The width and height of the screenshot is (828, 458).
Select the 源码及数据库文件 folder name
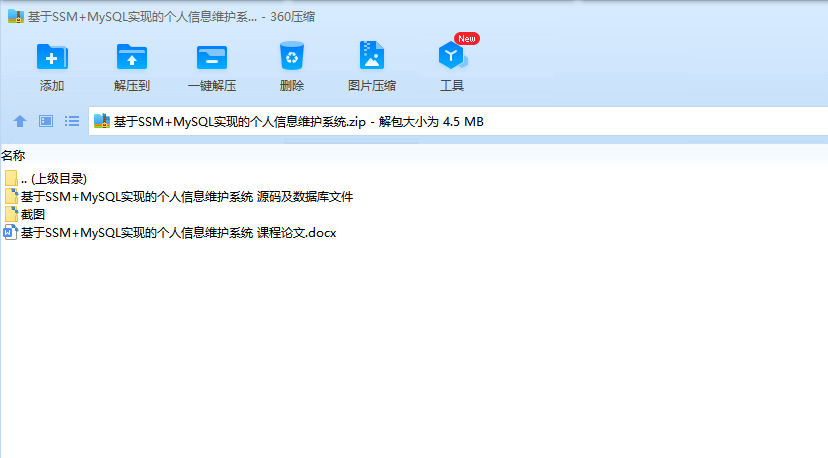coord(187,197)
